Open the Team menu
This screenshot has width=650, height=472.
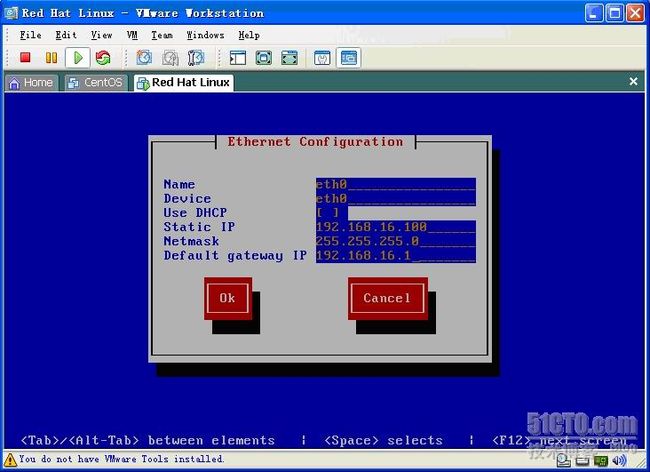pos(162,35)
